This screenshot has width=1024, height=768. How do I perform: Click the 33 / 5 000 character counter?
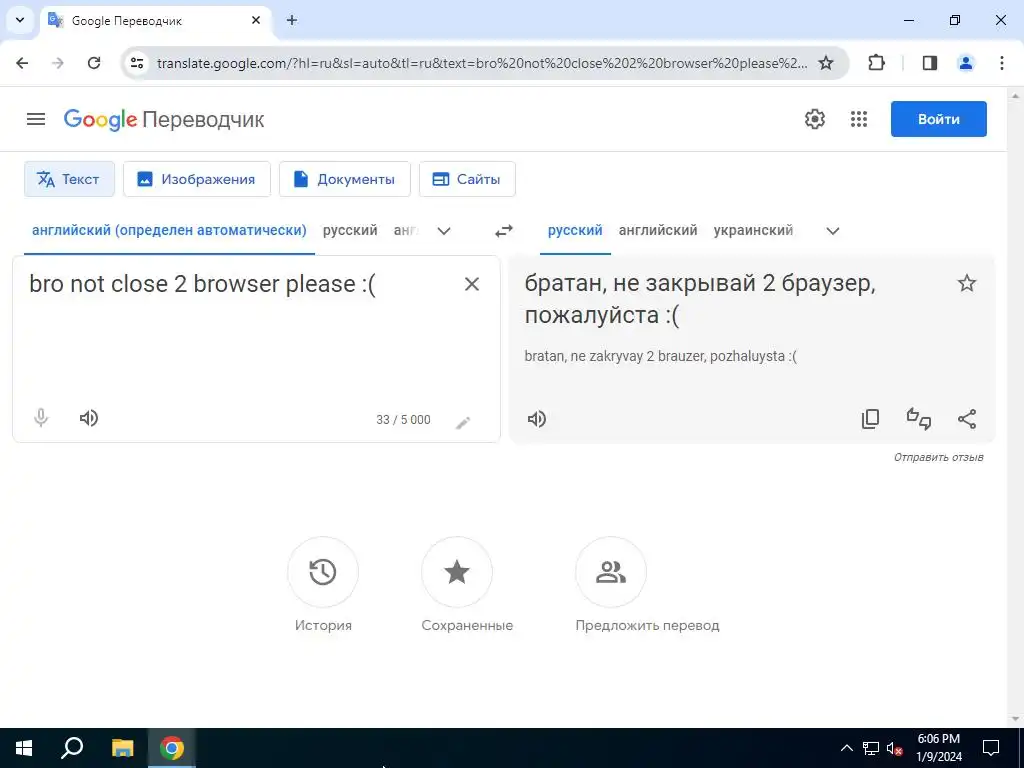click(x=403, y=420)
